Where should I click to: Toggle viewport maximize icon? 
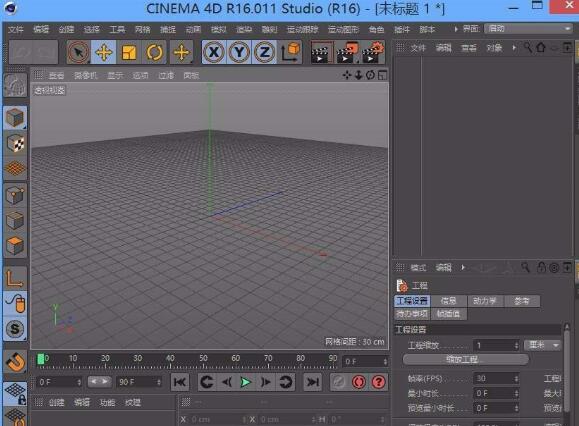[x=383, y=75]
